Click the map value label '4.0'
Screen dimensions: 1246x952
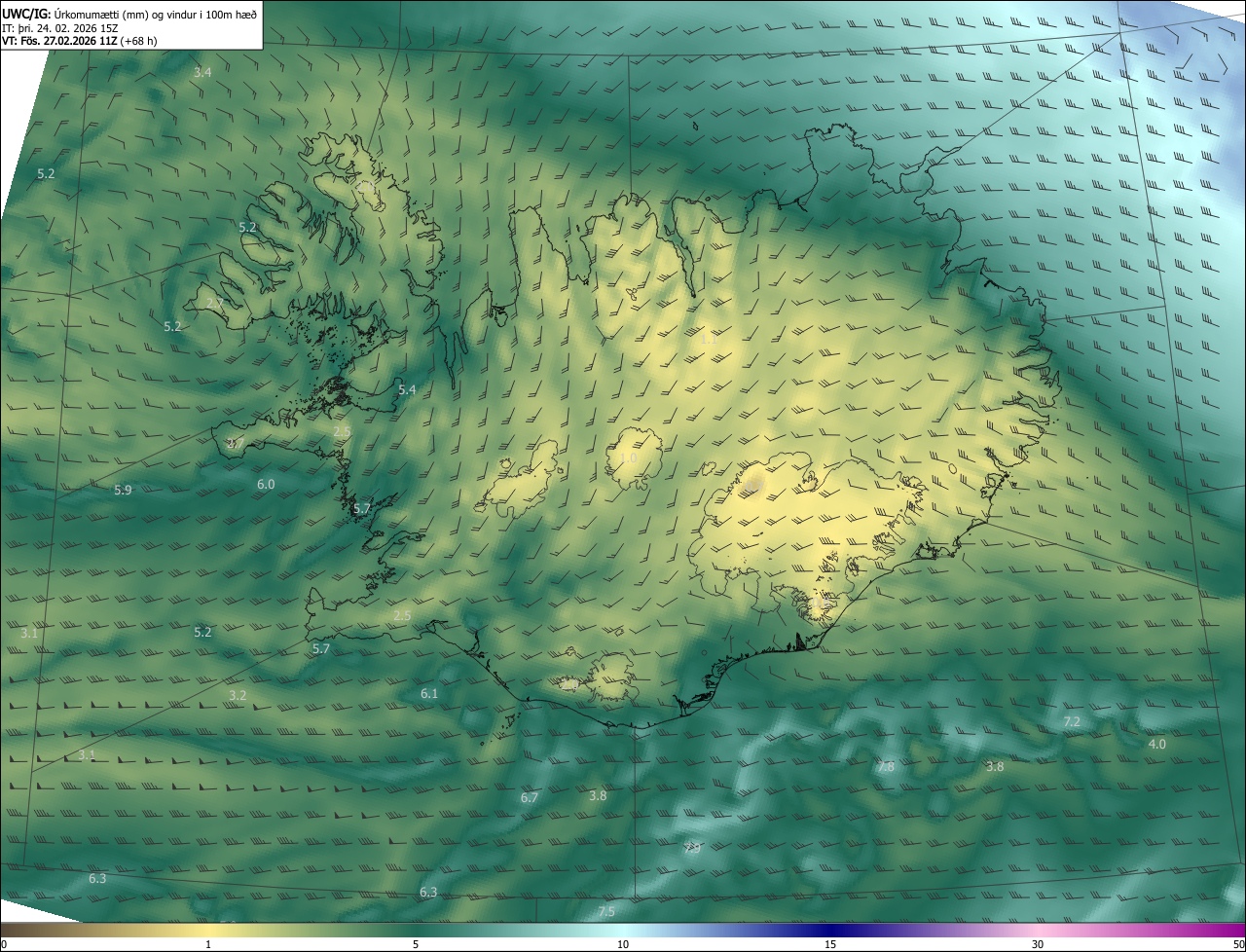[1157, 744]
